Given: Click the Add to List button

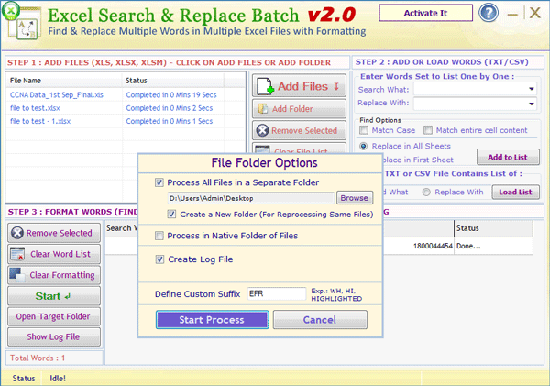Looking at the screenshot, I should tap(508, 157).
